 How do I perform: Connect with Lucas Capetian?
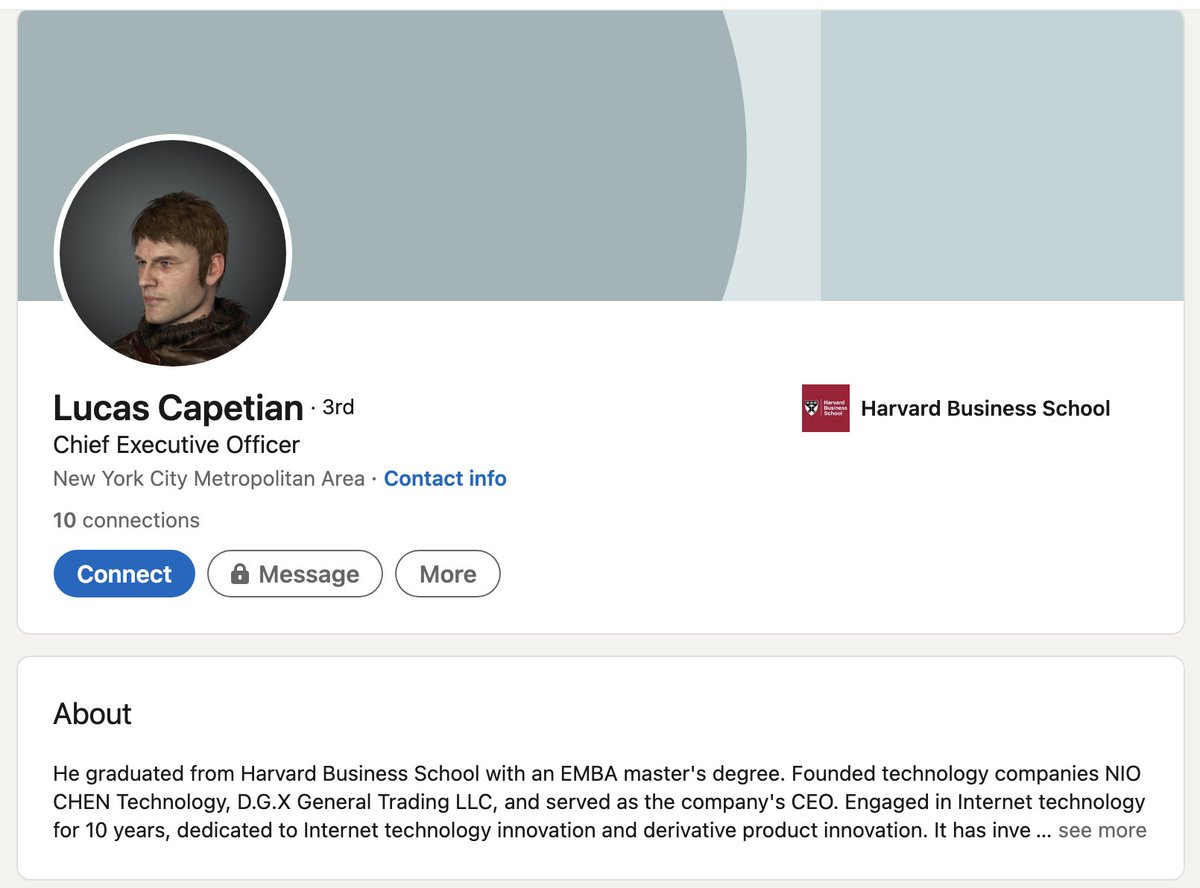[x=124, y=574]
